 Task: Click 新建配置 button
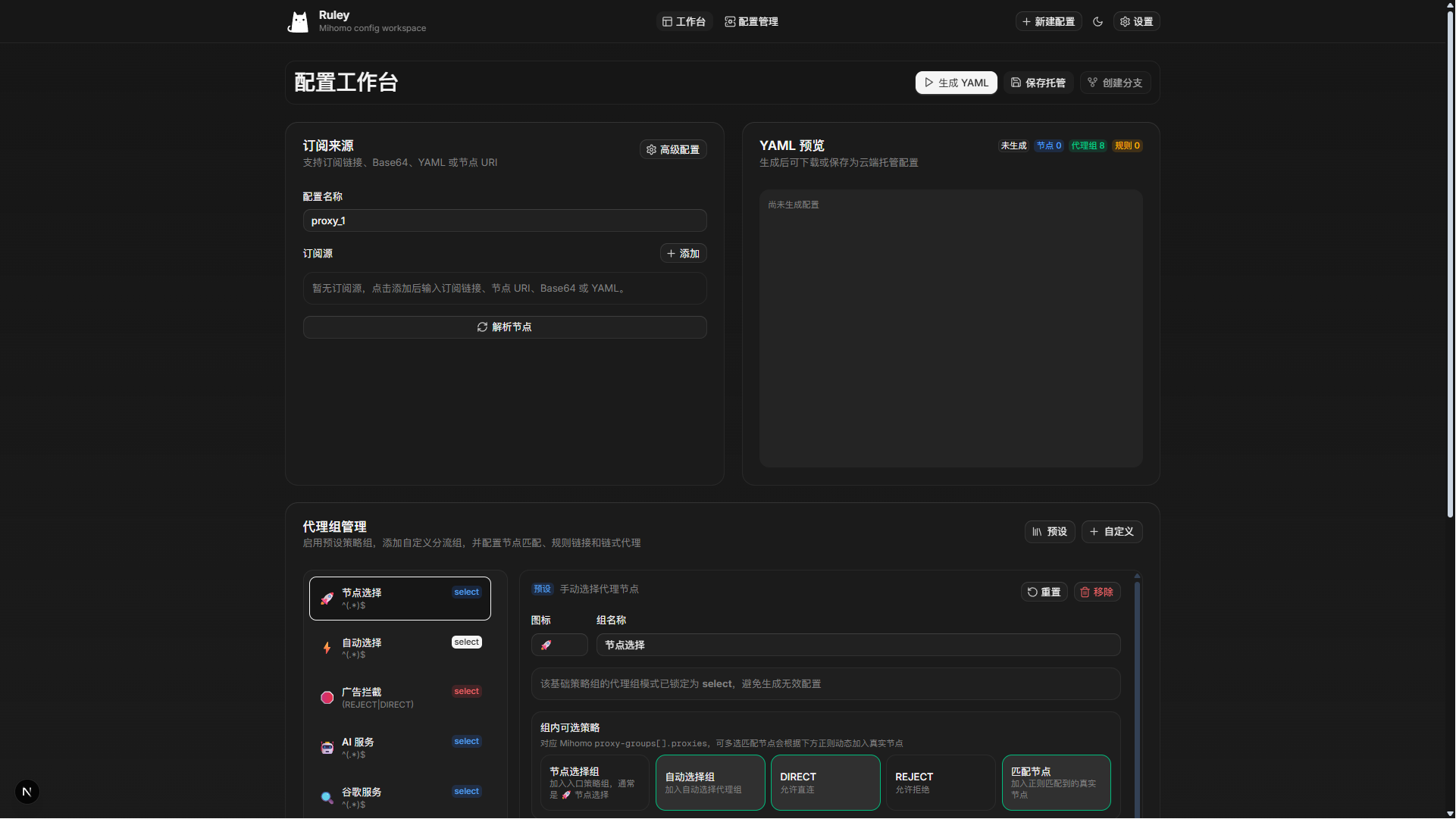pyautogui.click(x=1048, y=22)
